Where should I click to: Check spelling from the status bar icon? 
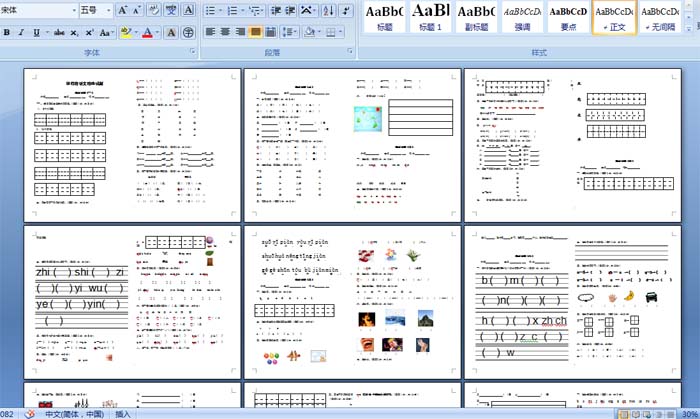tap(29, 414)
